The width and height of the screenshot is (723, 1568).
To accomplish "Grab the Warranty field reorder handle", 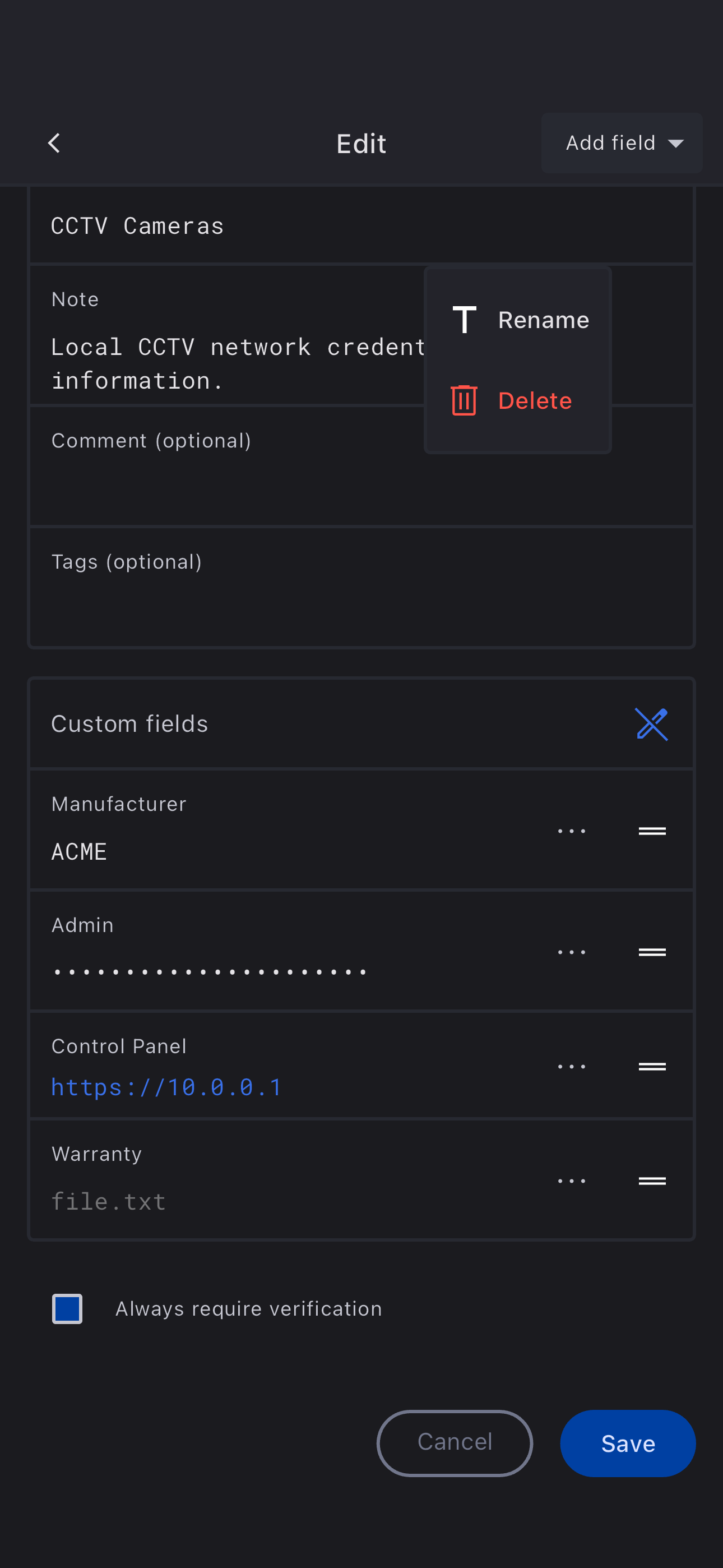I will coord(652,1181).
